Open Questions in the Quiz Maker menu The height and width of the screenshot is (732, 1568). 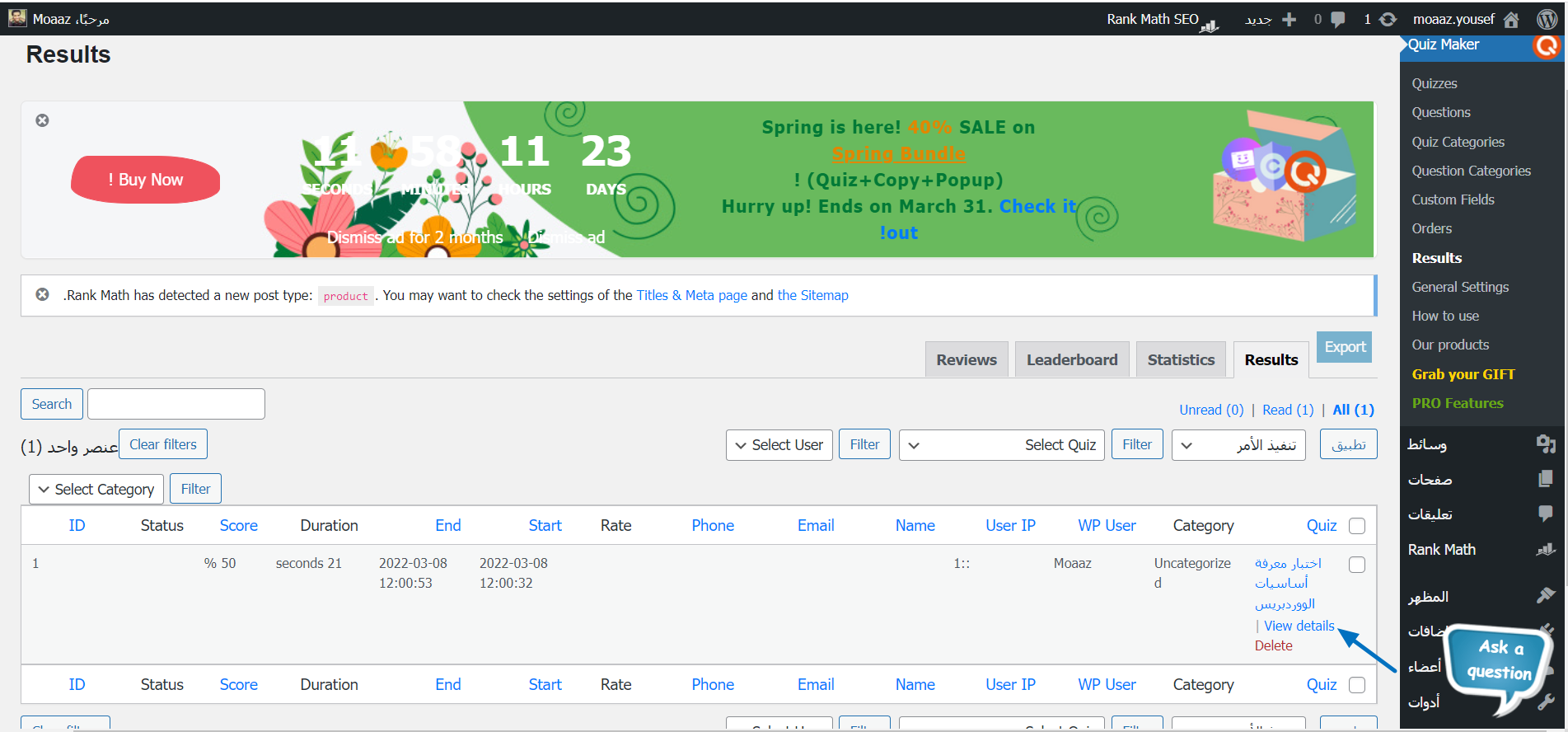pyautogui.click(x=1441, y=112)
